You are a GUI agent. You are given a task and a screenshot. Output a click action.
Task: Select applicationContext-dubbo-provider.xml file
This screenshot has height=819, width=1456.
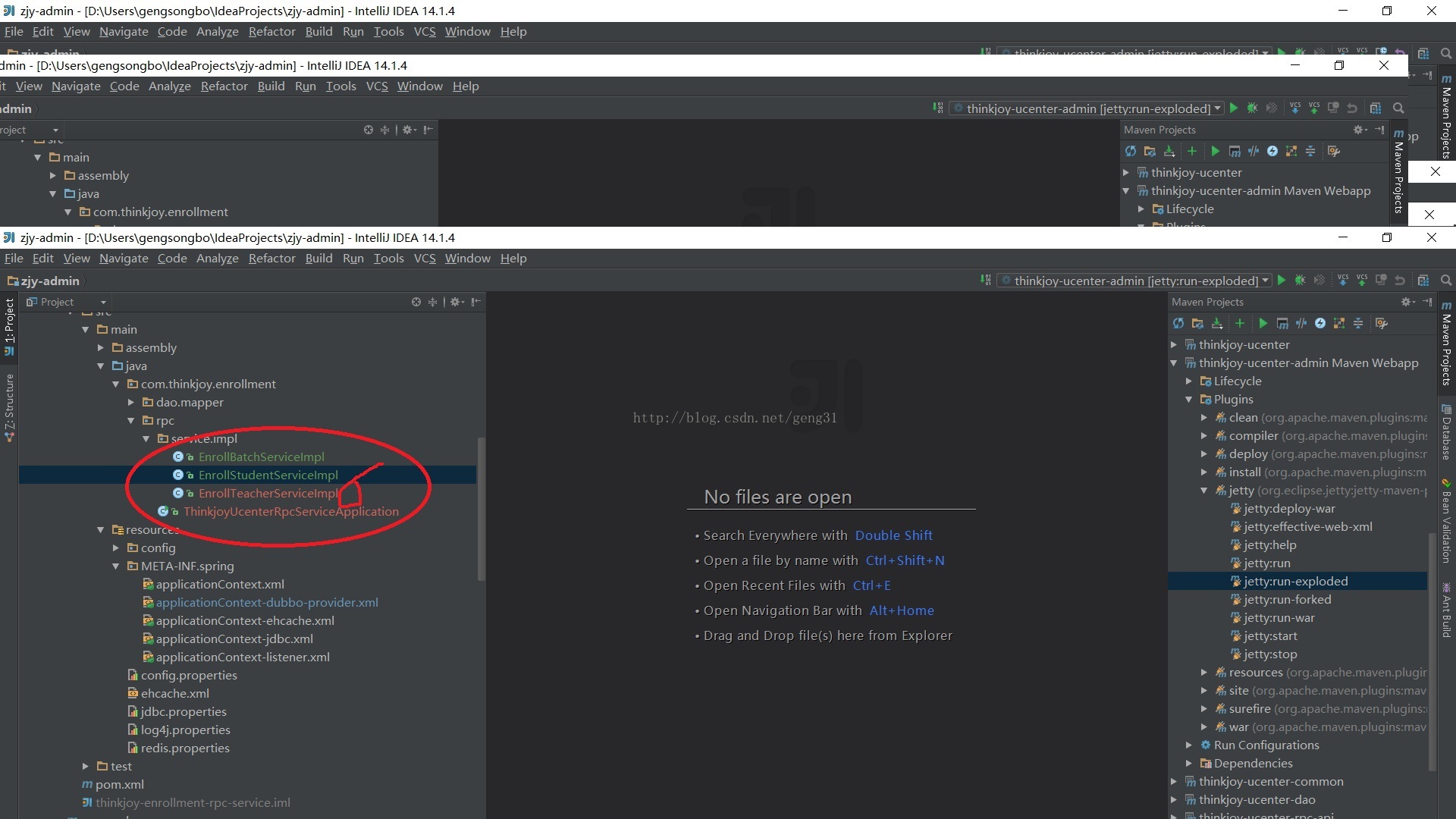(267, 602)
